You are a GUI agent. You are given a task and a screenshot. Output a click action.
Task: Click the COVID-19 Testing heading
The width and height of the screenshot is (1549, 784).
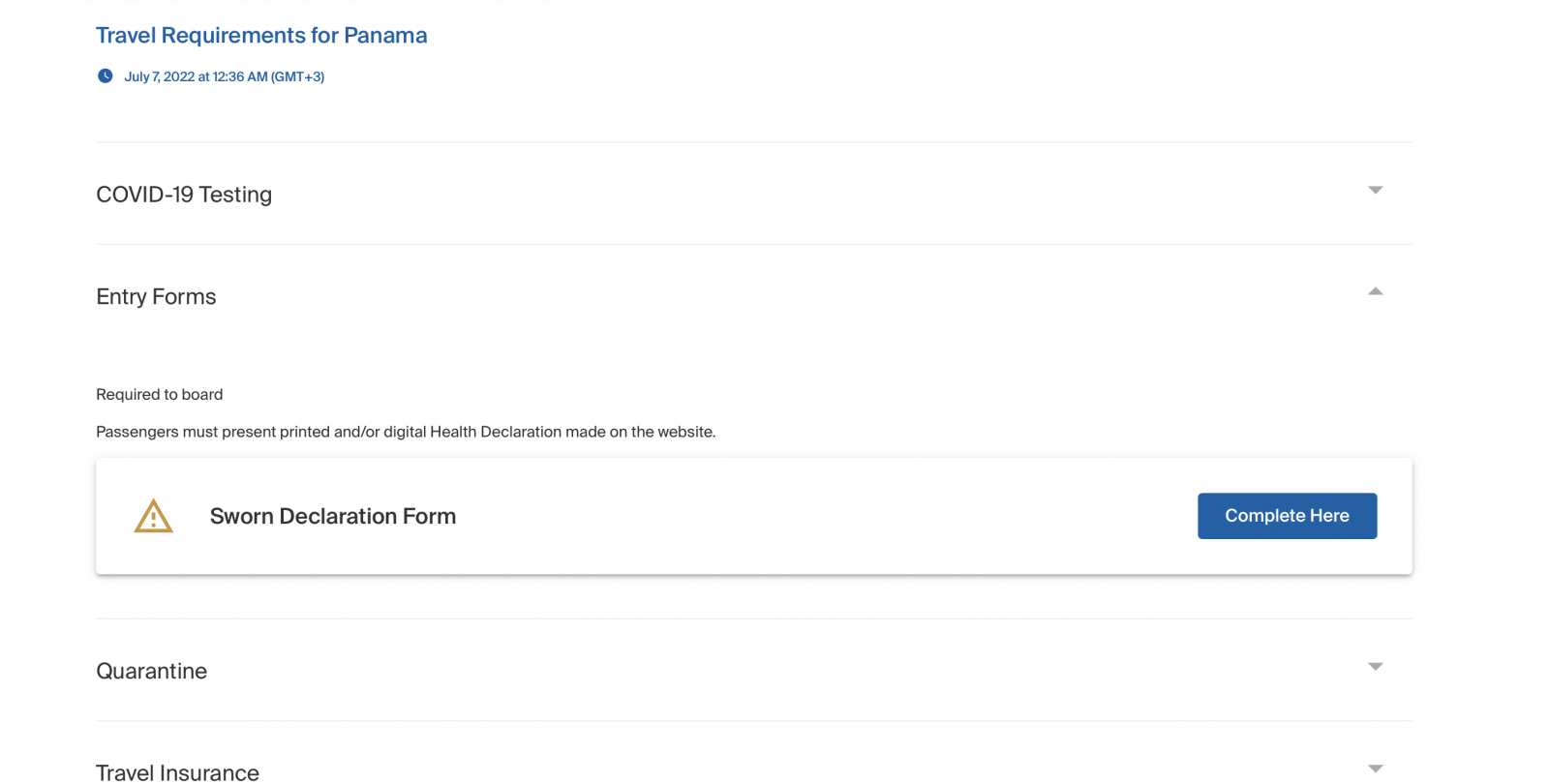tap(184, 195)
